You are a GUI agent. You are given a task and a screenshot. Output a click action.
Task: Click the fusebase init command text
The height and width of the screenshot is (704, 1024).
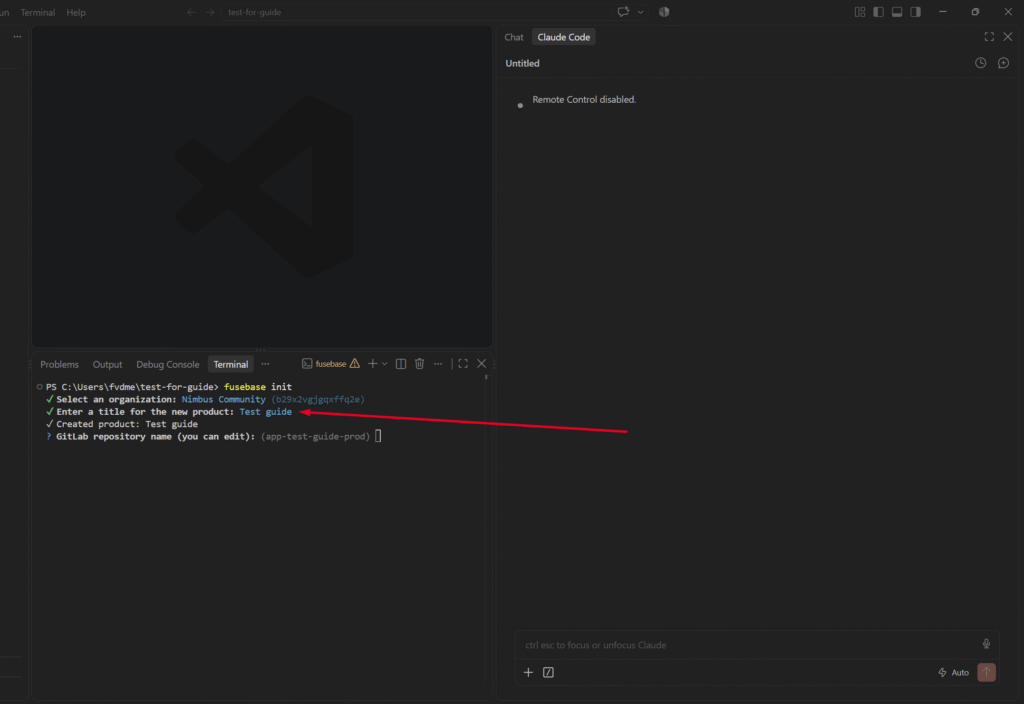258,387
